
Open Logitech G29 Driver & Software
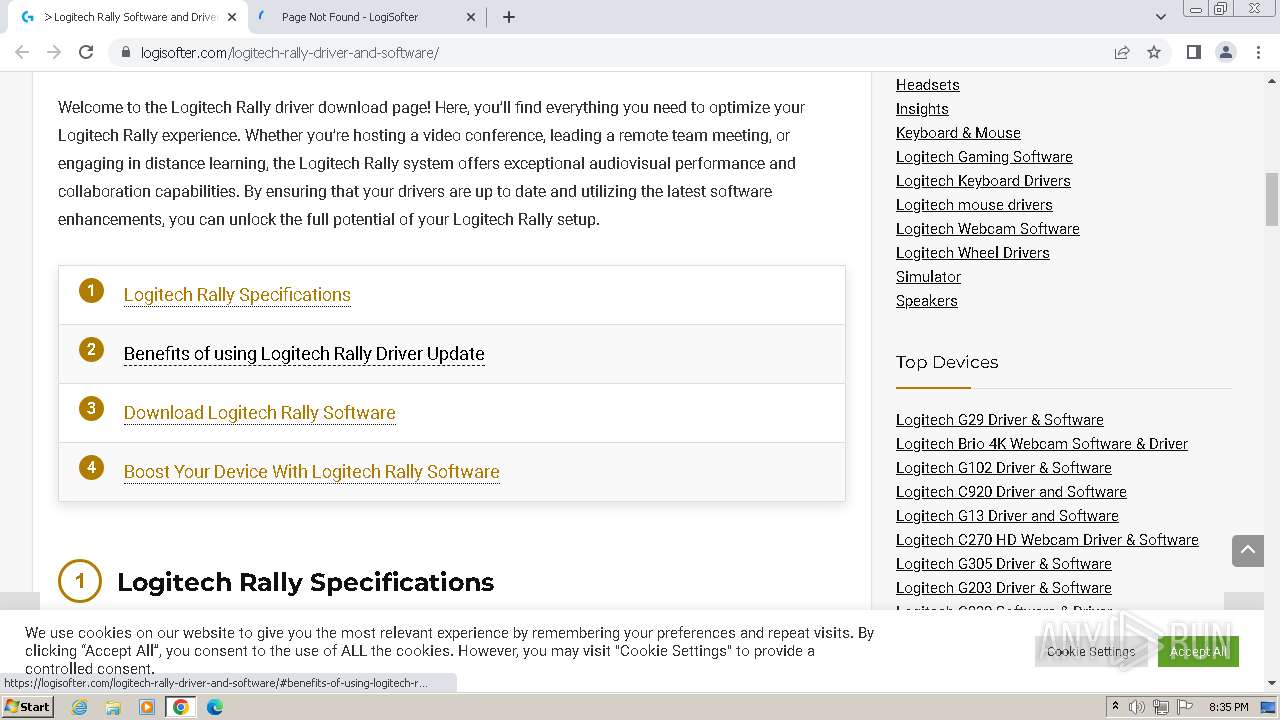click(x=1000, y=420)
